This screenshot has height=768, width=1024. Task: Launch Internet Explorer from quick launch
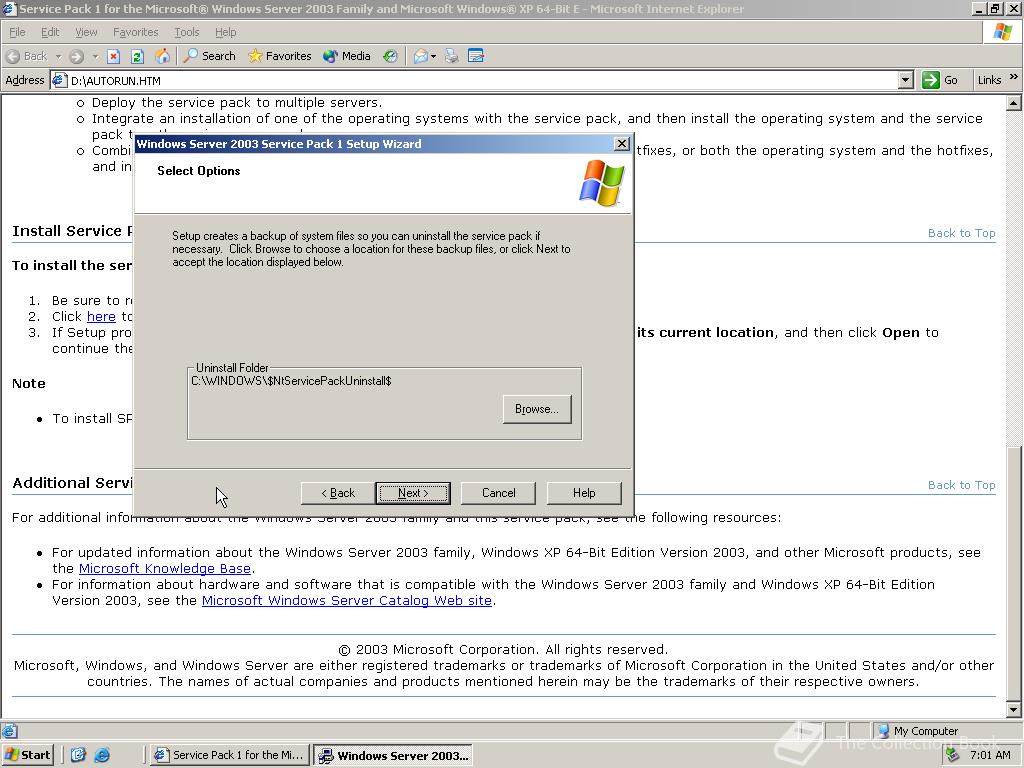coord(103,755)
